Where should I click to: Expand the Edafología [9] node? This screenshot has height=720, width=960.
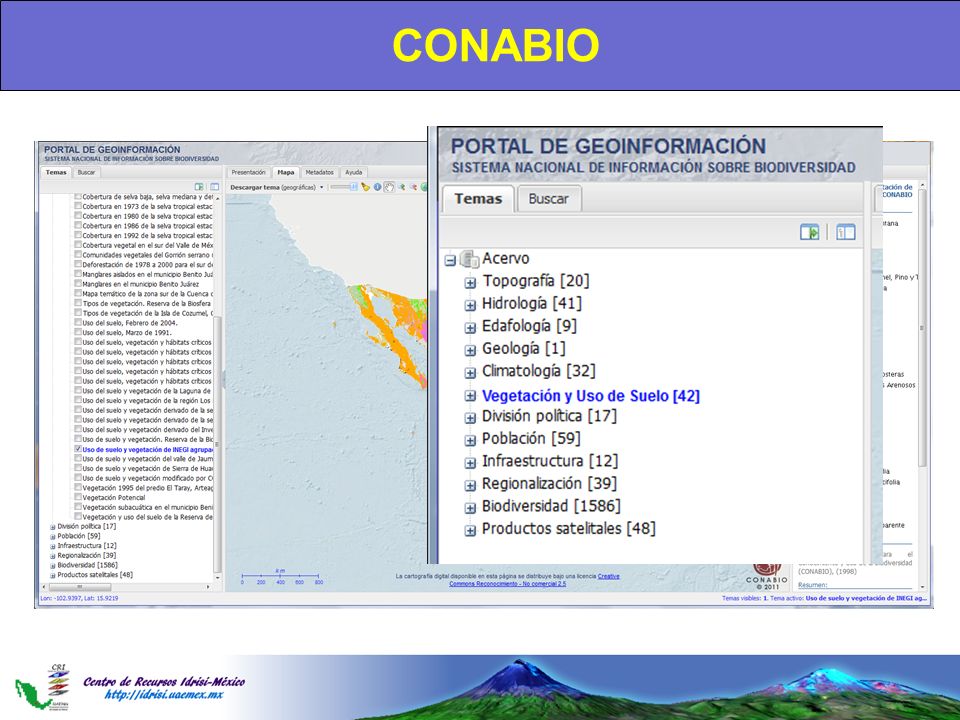coord(470,328)
